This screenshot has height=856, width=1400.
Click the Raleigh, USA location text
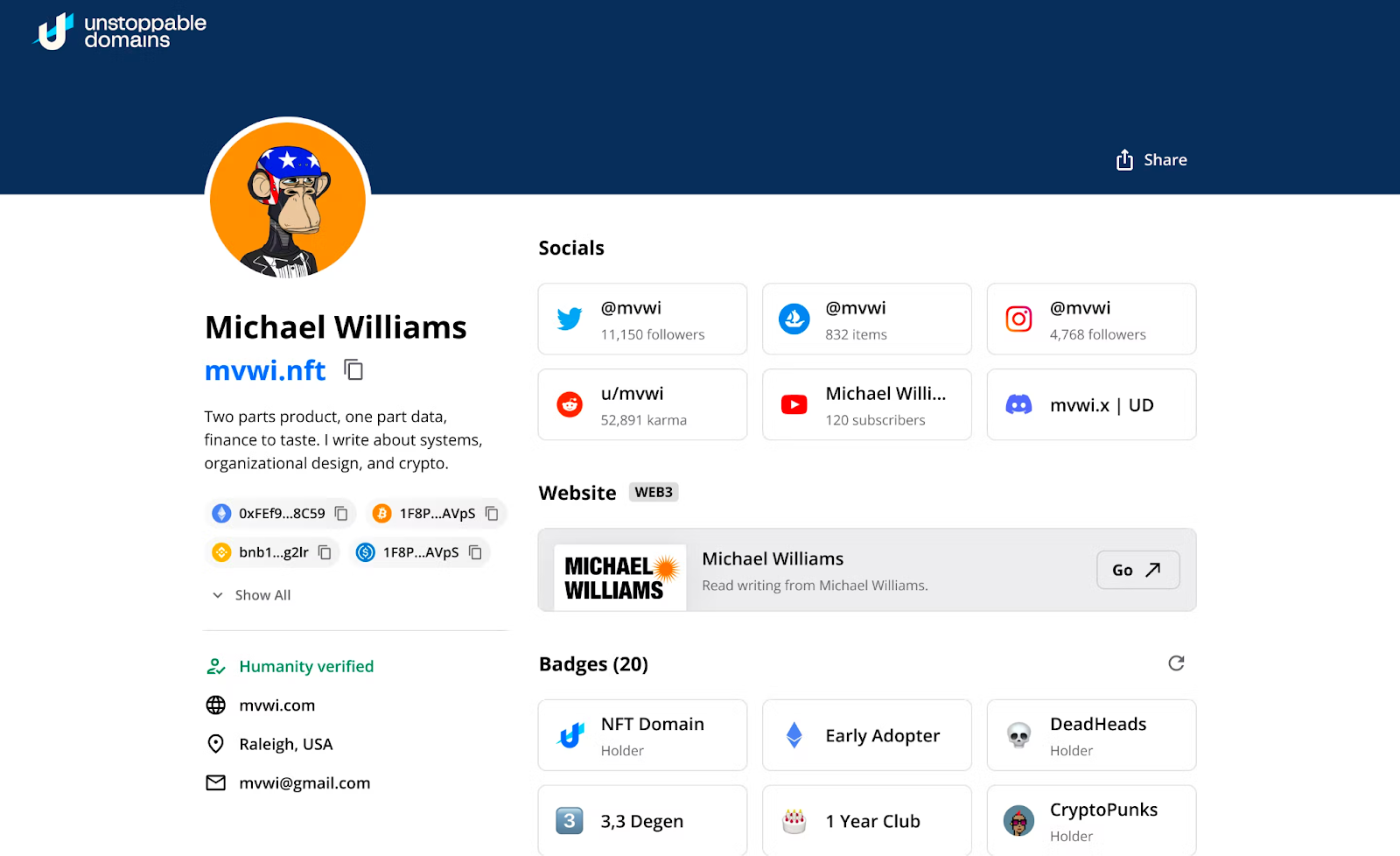coord(286,744)
